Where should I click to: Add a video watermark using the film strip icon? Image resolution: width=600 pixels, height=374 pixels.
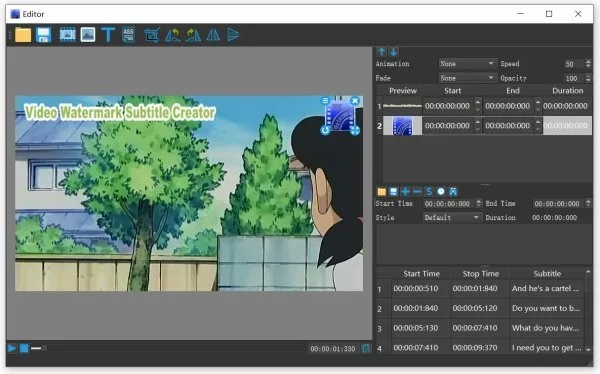click(67, 35)
